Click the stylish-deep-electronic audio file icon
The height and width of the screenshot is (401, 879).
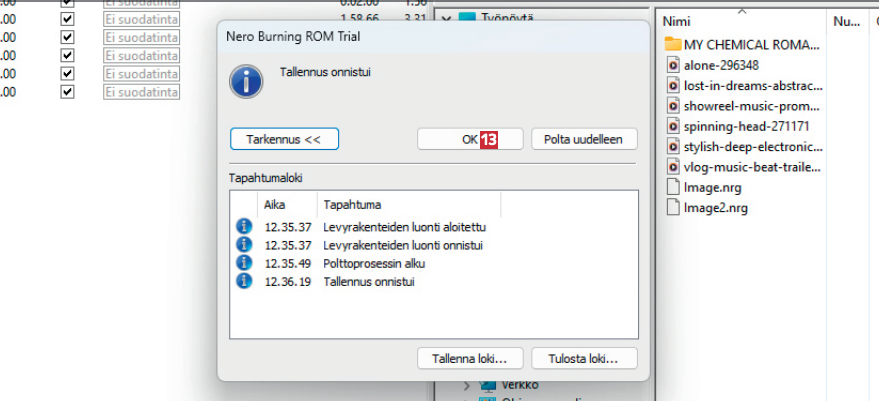click(674, 147)
